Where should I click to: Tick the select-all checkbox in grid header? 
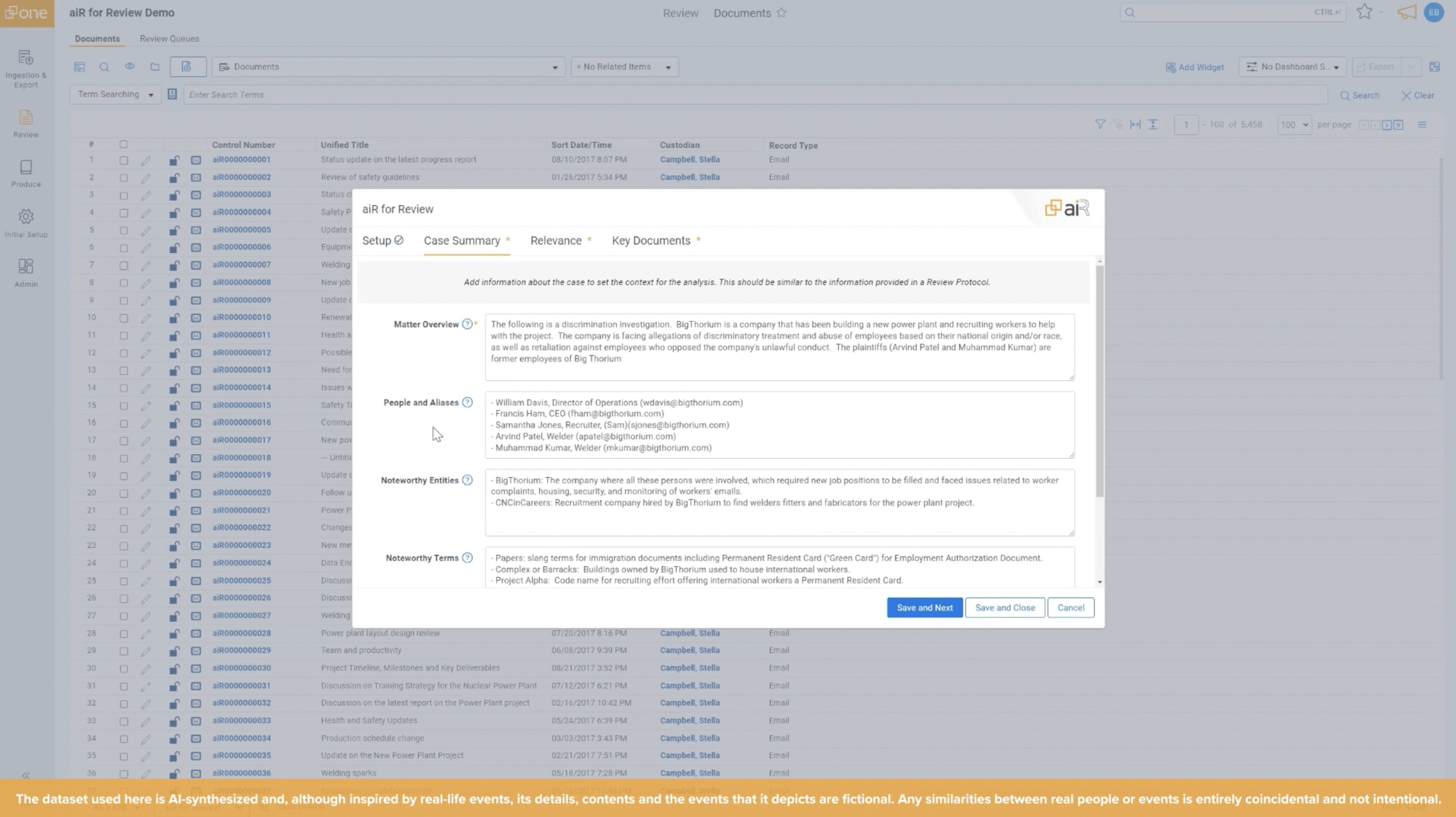point(123,145)
